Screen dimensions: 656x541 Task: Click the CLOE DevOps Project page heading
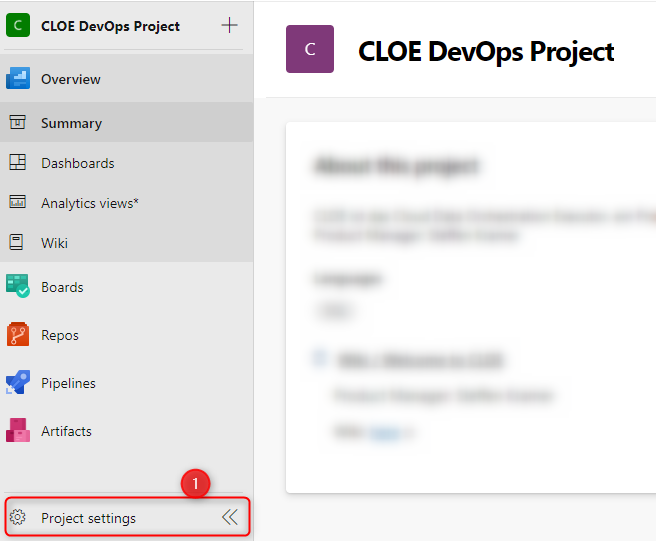point(486,51)
